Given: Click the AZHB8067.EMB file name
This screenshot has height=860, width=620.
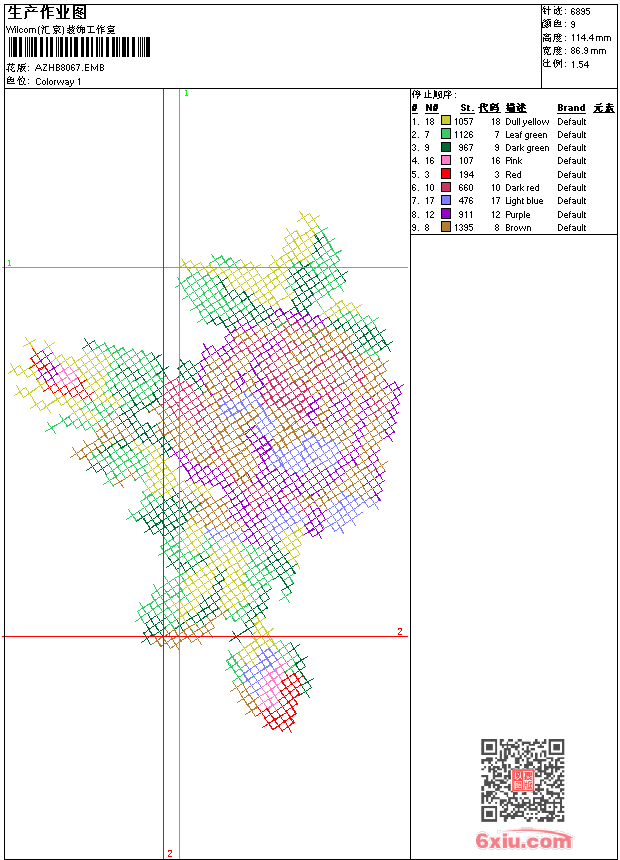Looking at the screenshot, I should tap(69, 68).
